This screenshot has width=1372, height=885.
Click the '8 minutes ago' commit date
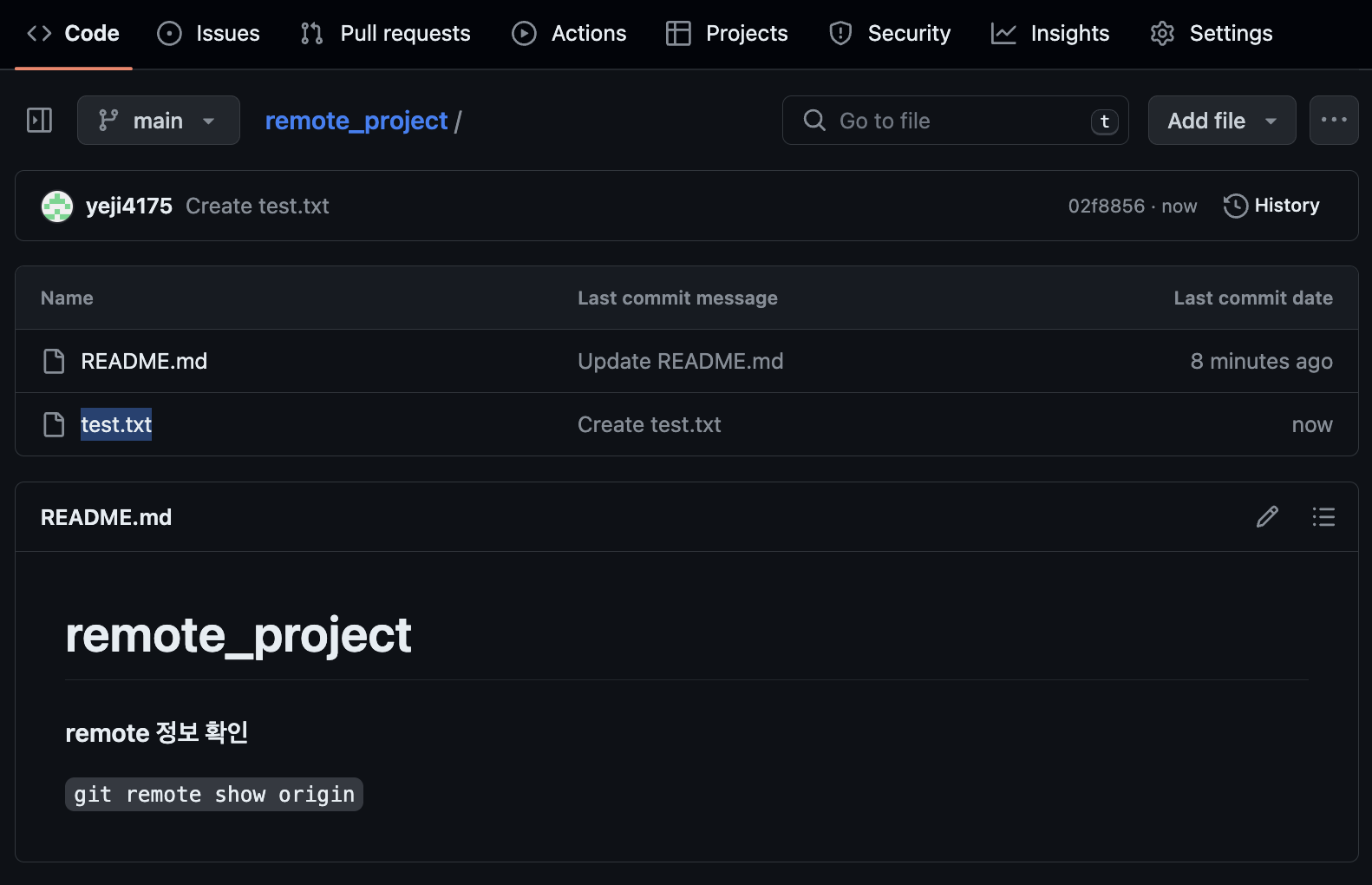(1261, 361)
